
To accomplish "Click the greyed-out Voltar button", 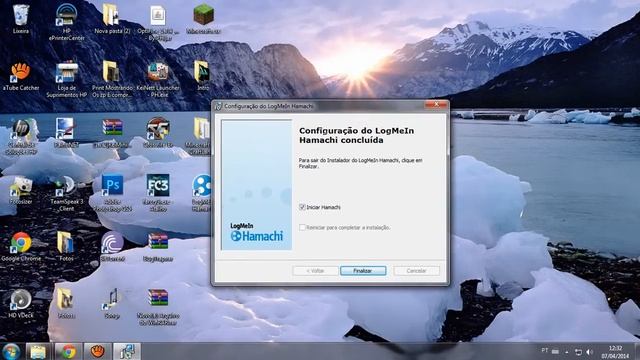I will click(315, 271).
